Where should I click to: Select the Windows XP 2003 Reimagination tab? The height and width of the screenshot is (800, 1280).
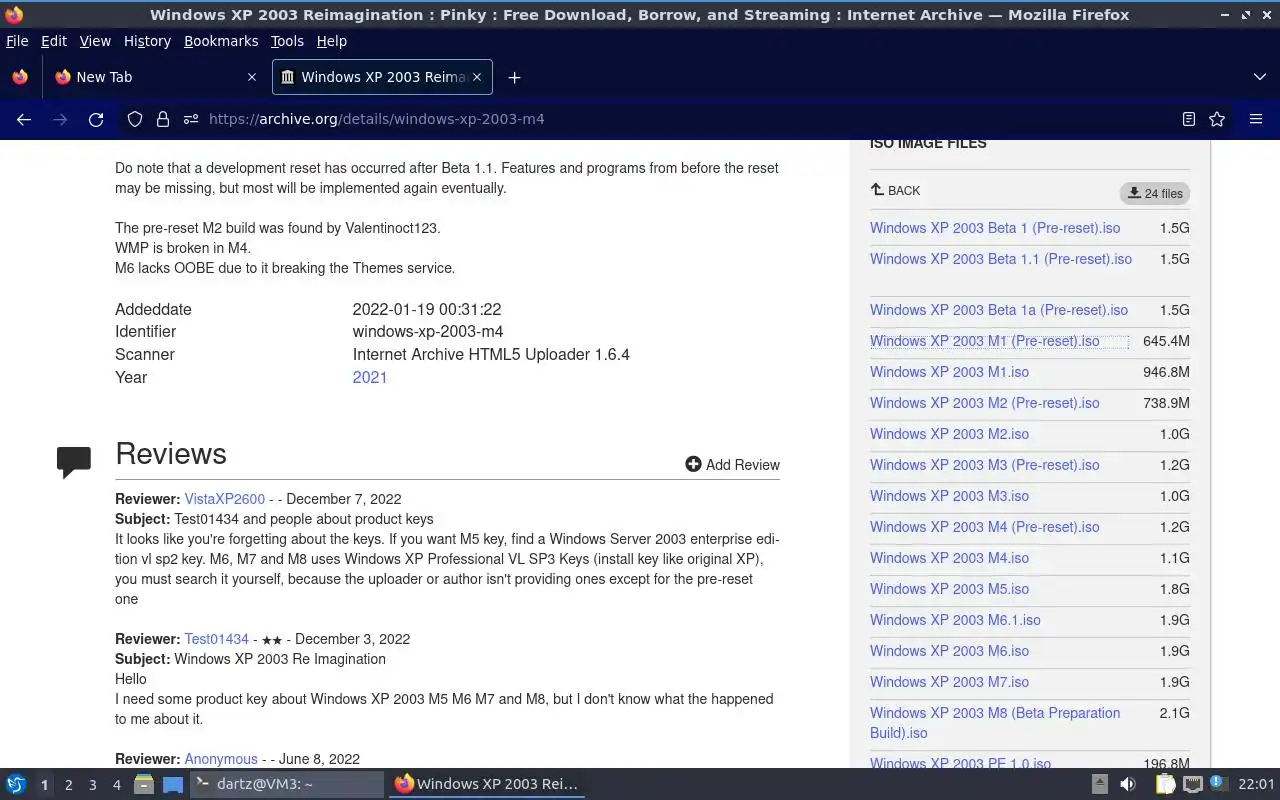pyautogui.click(x=382, y=77)
